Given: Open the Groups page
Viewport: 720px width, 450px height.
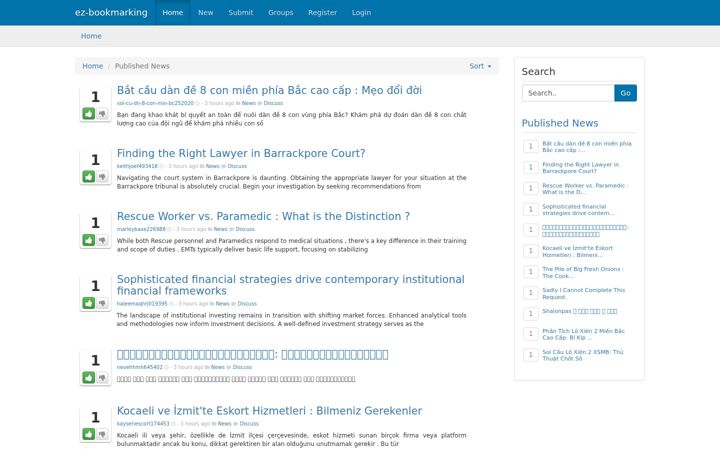Looking at the screenshot, I should click(281, 12).
